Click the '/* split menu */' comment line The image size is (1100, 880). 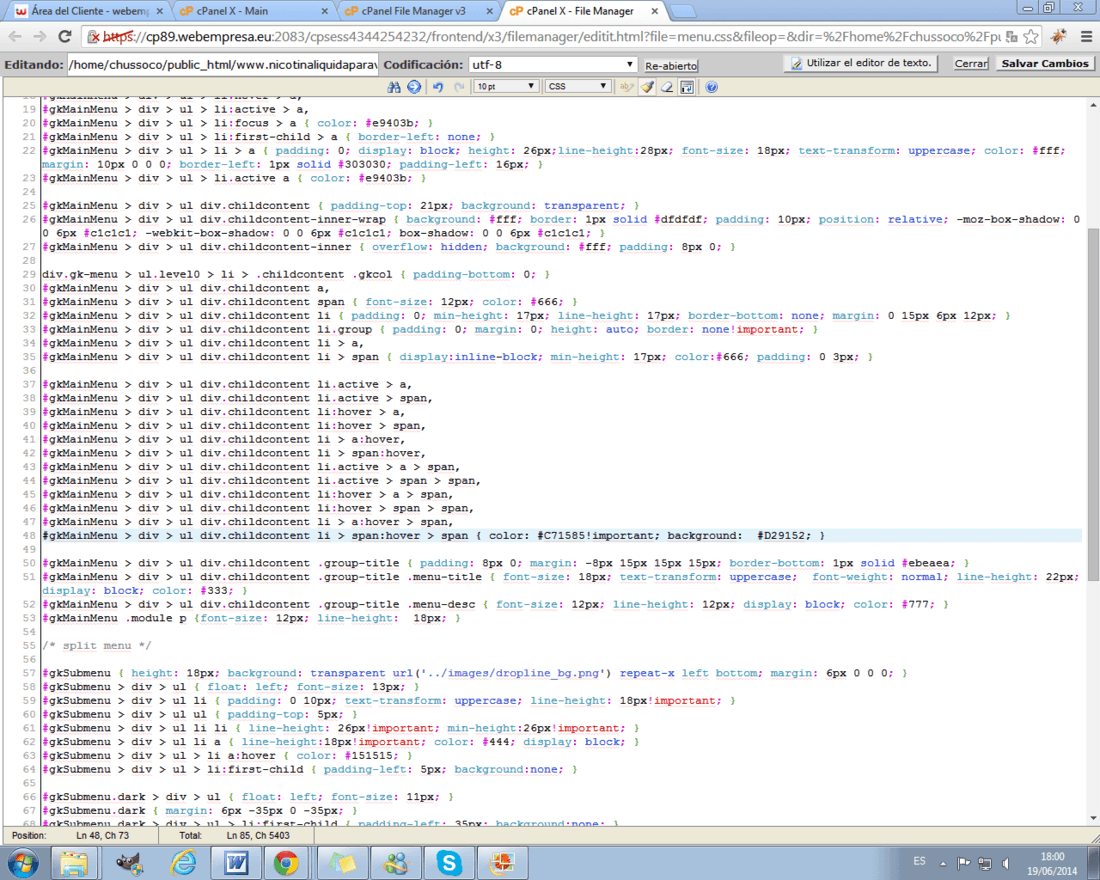(96, 646)
